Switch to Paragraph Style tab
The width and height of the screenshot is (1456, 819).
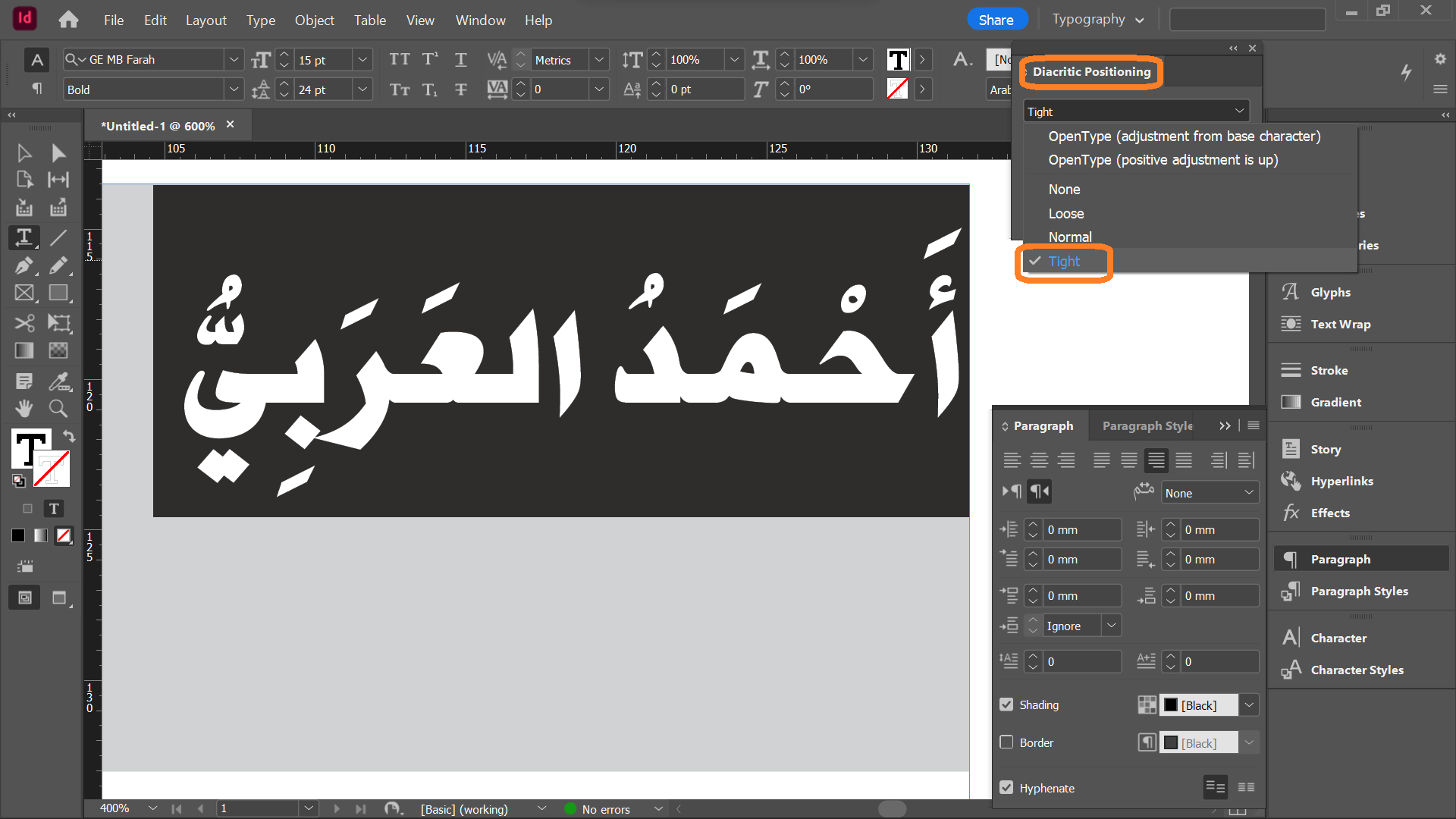(1147, 426)
